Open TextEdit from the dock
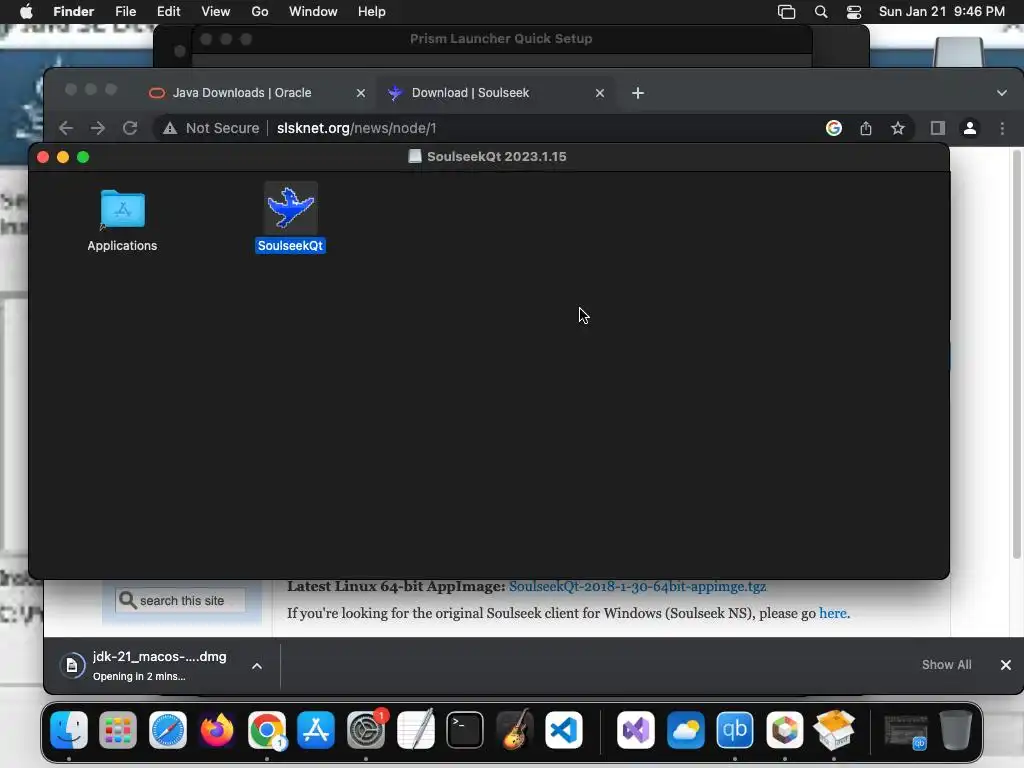Screen dimensions: 1024x768 click(415, 730)
